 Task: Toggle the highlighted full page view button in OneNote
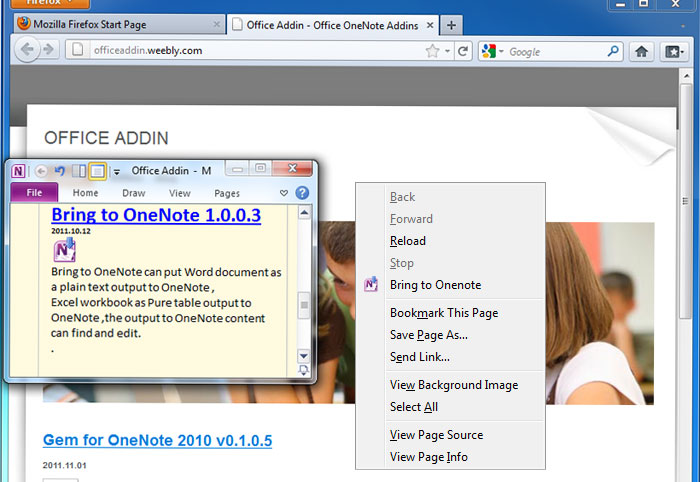[98, 171]
